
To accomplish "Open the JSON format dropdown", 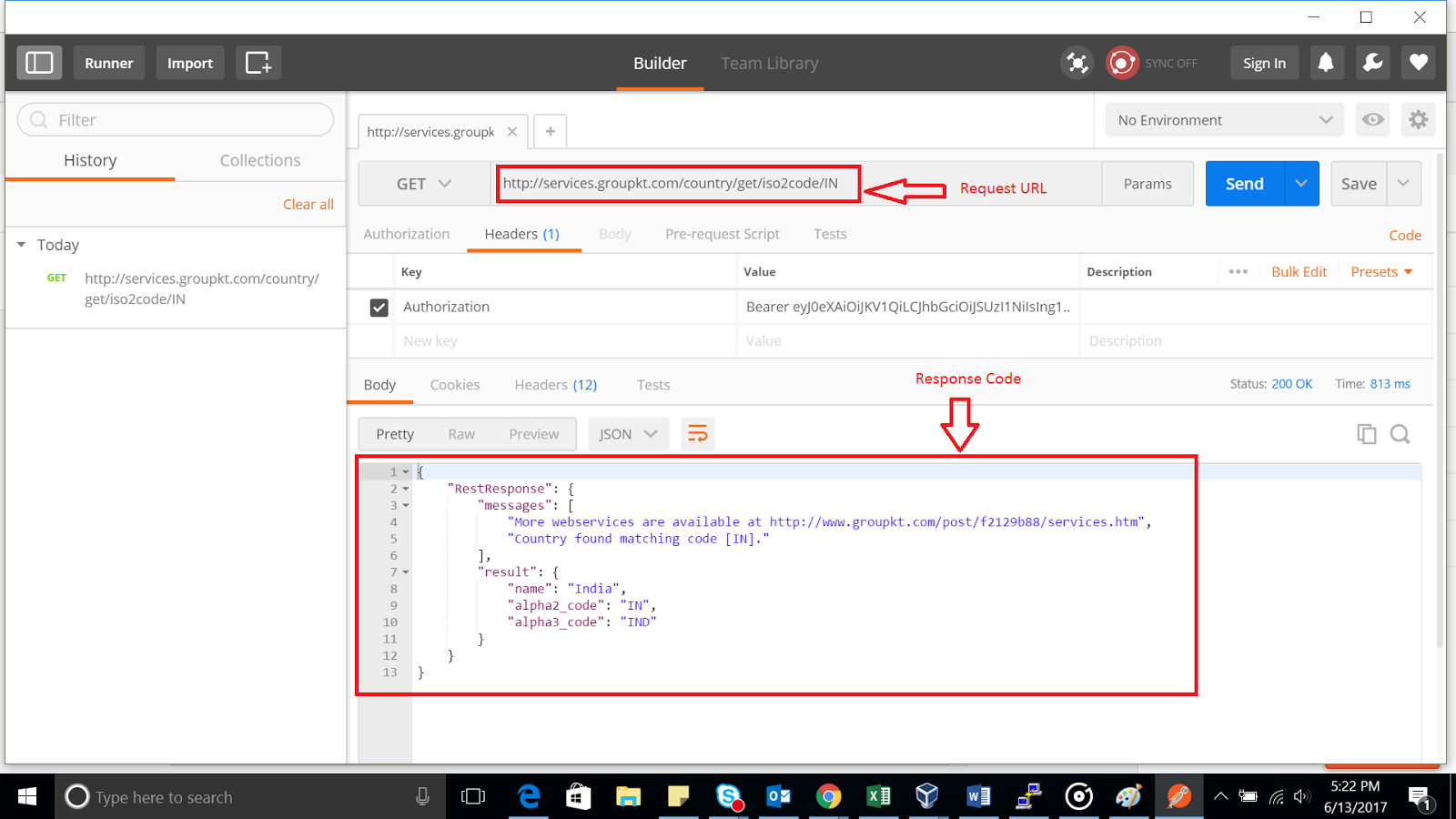I will pos(629,434).
